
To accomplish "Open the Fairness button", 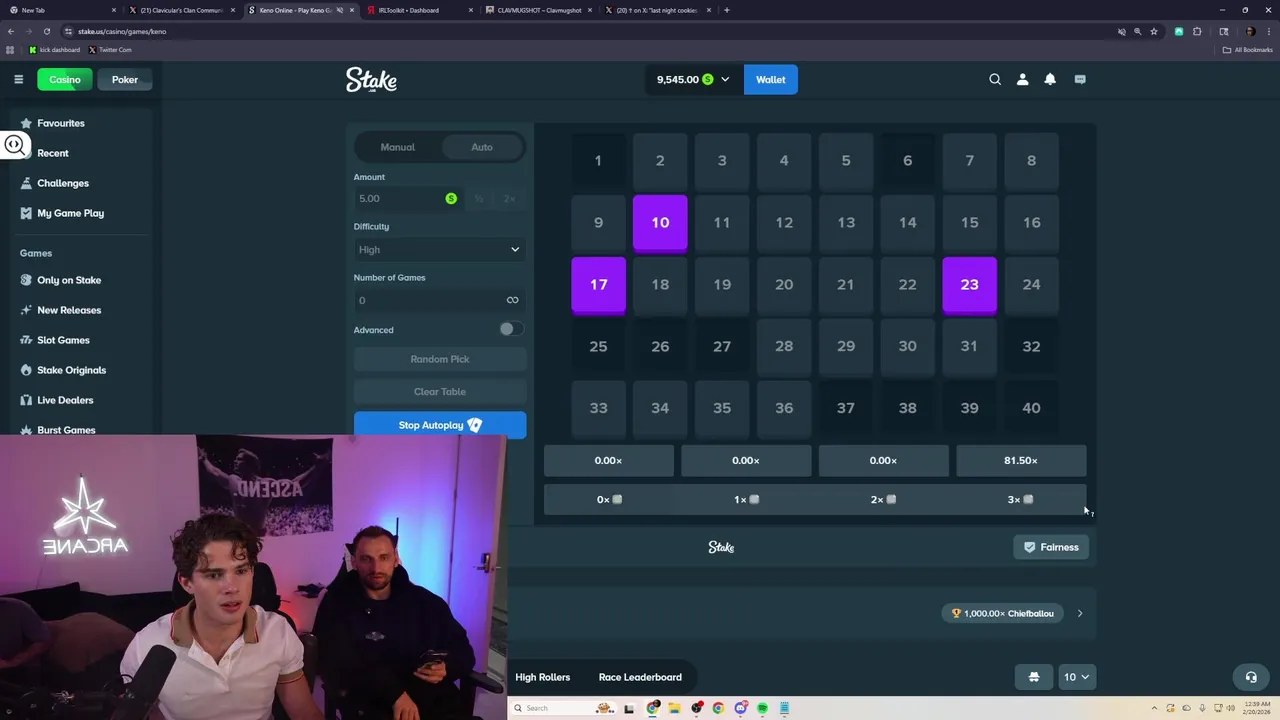I will [1051, 547].
